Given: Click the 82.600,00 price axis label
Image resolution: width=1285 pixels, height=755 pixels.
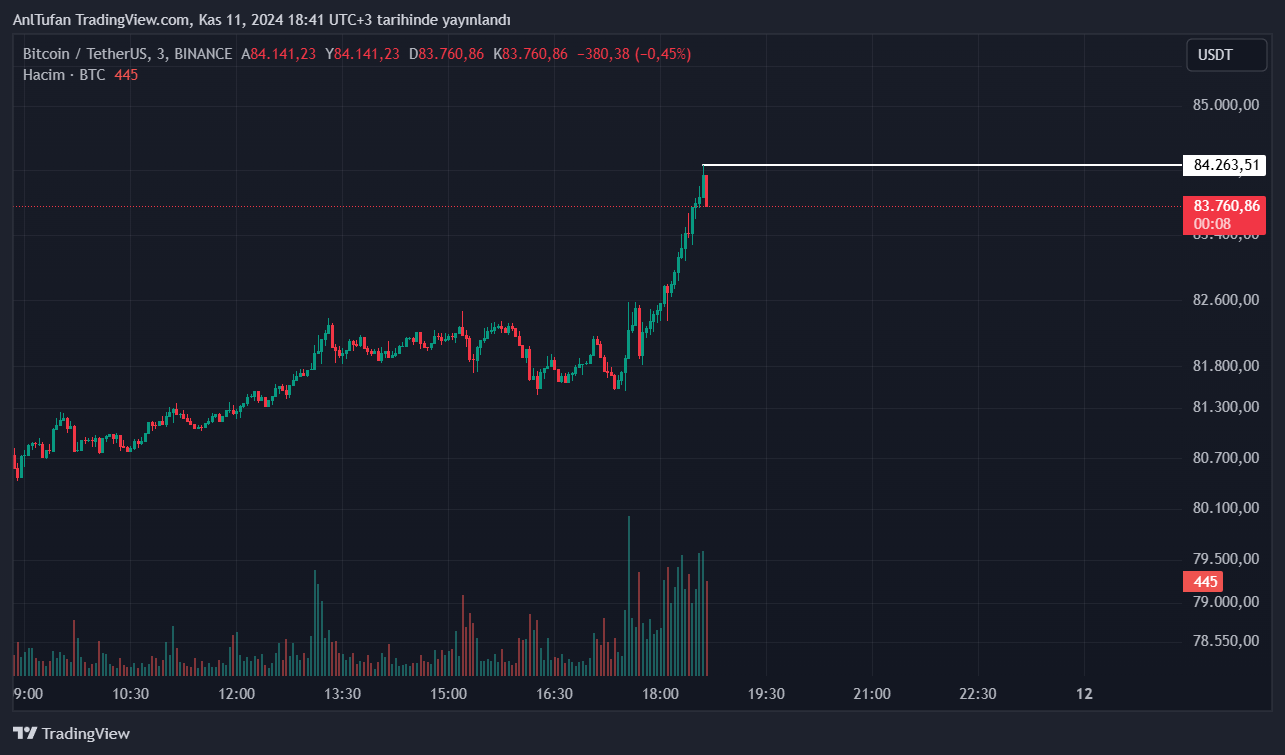Looking at the screenshot, I should click(1226, 300).
